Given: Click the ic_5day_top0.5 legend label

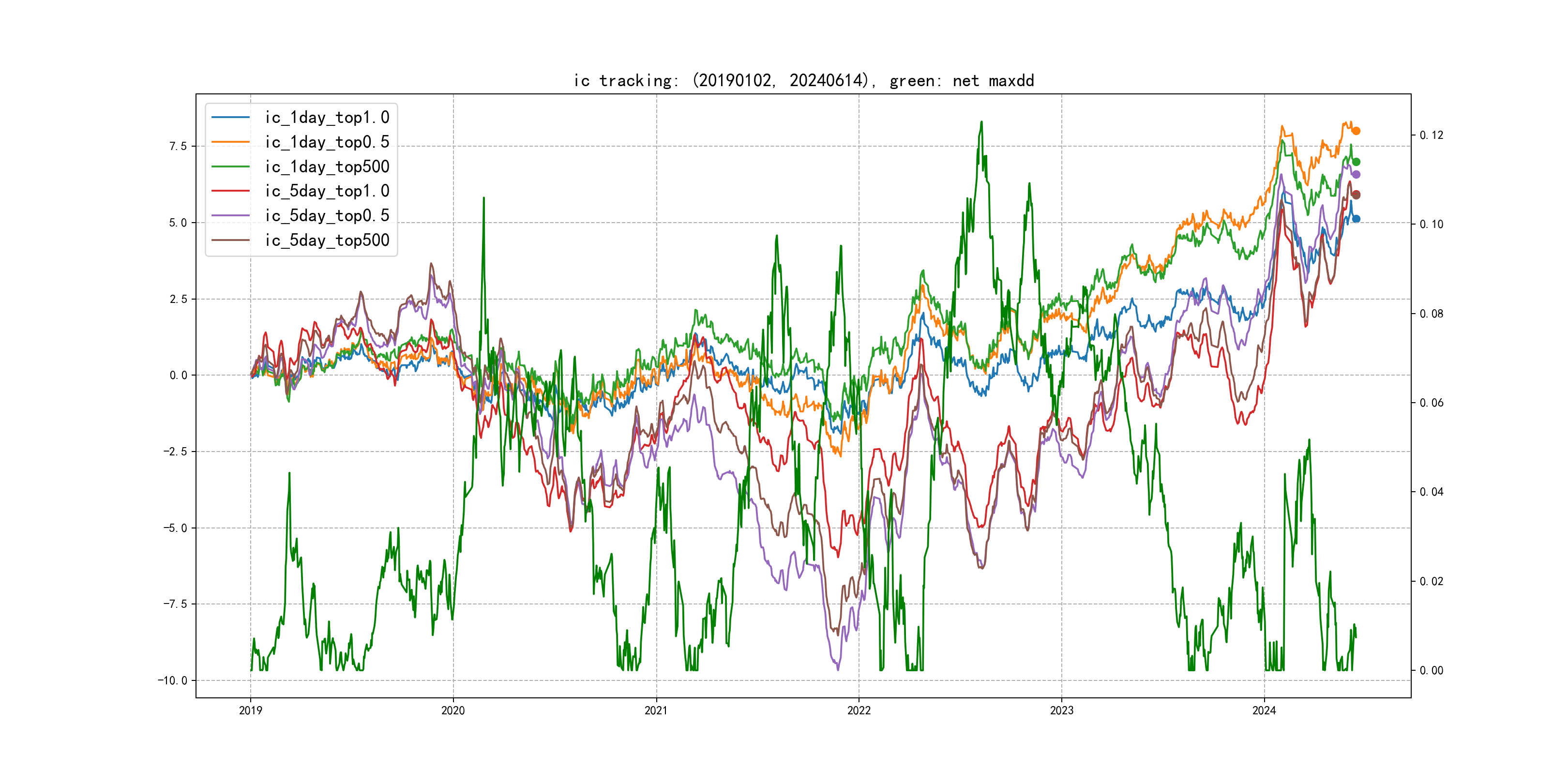Looking at the screenshot, I should [x=327, y=215].
